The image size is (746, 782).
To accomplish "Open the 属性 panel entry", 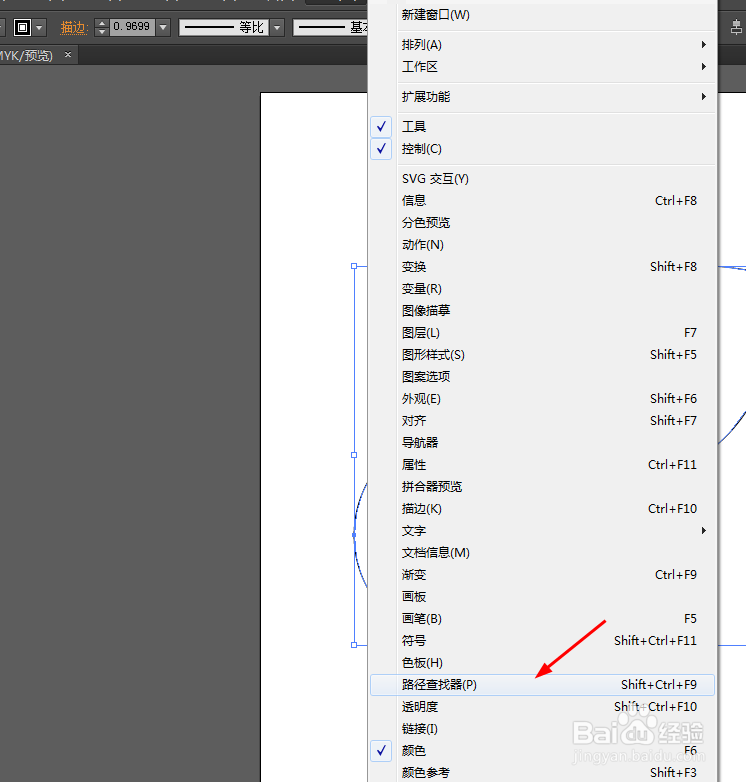I will (x=543, y=465).
